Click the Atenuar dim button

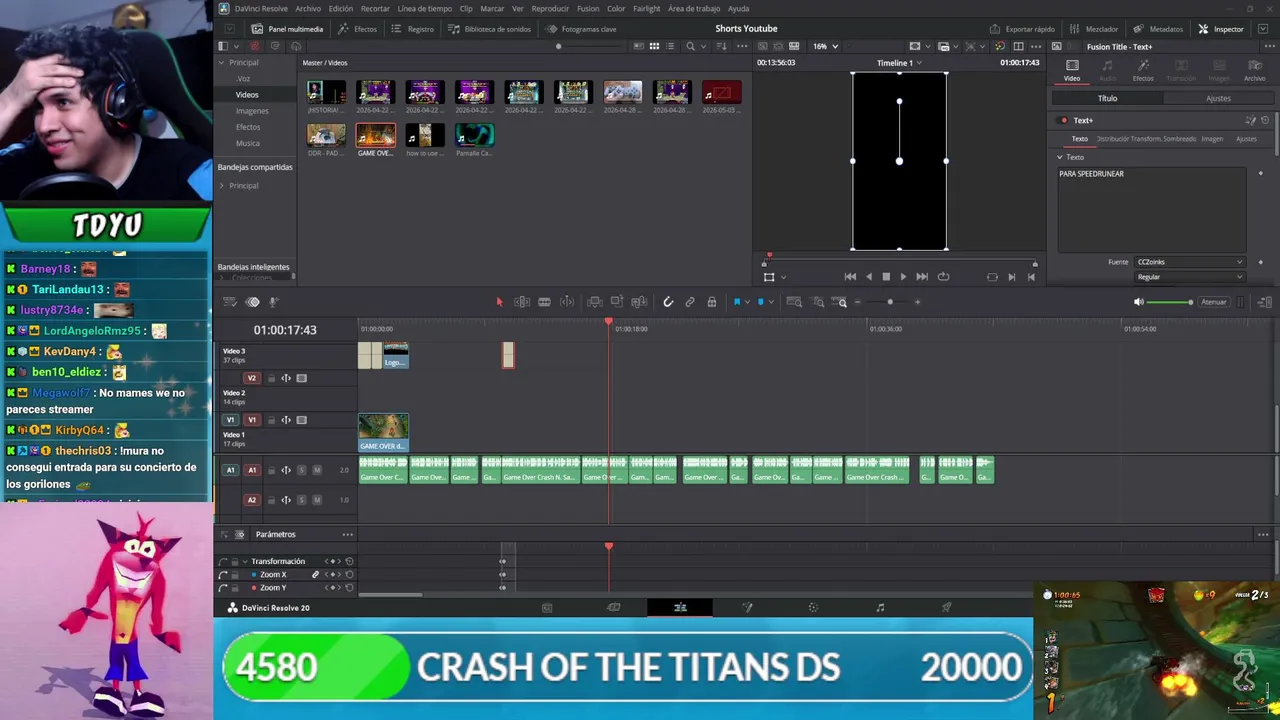pyautogui.click(x=1213, y=302)
